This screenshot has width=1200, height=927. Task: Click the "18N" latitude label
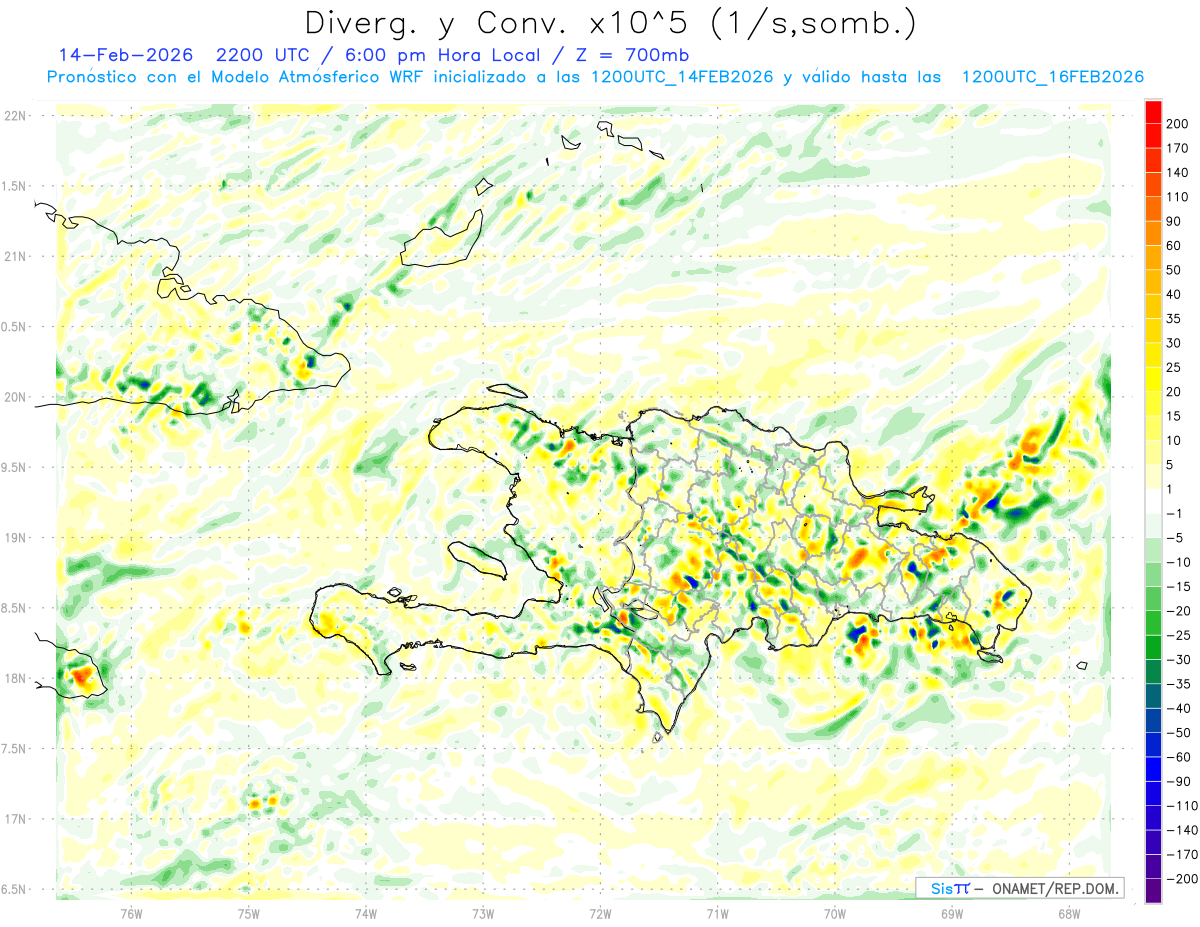click(14, 679)
